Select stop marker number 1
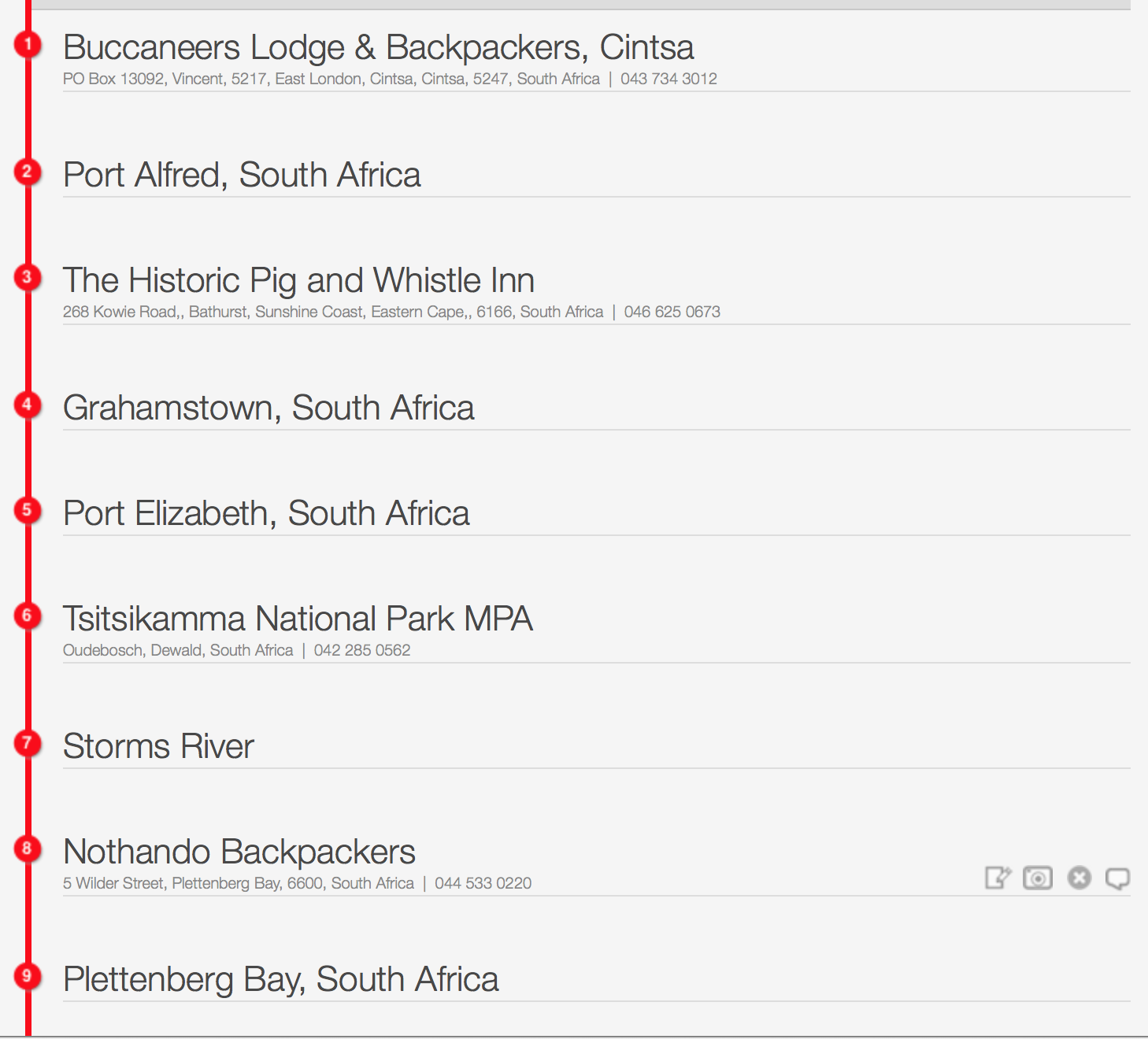Image resolution: width=1148 pixels, height=1039 pixels. tap(28, 44)
